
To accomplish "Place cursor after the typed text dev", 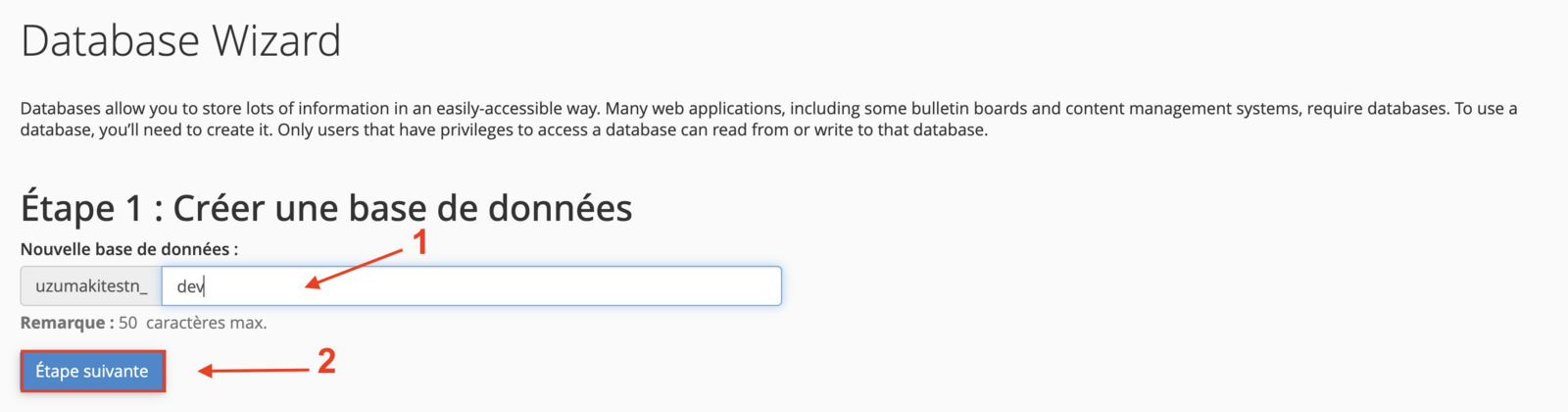I will point(205,286).
